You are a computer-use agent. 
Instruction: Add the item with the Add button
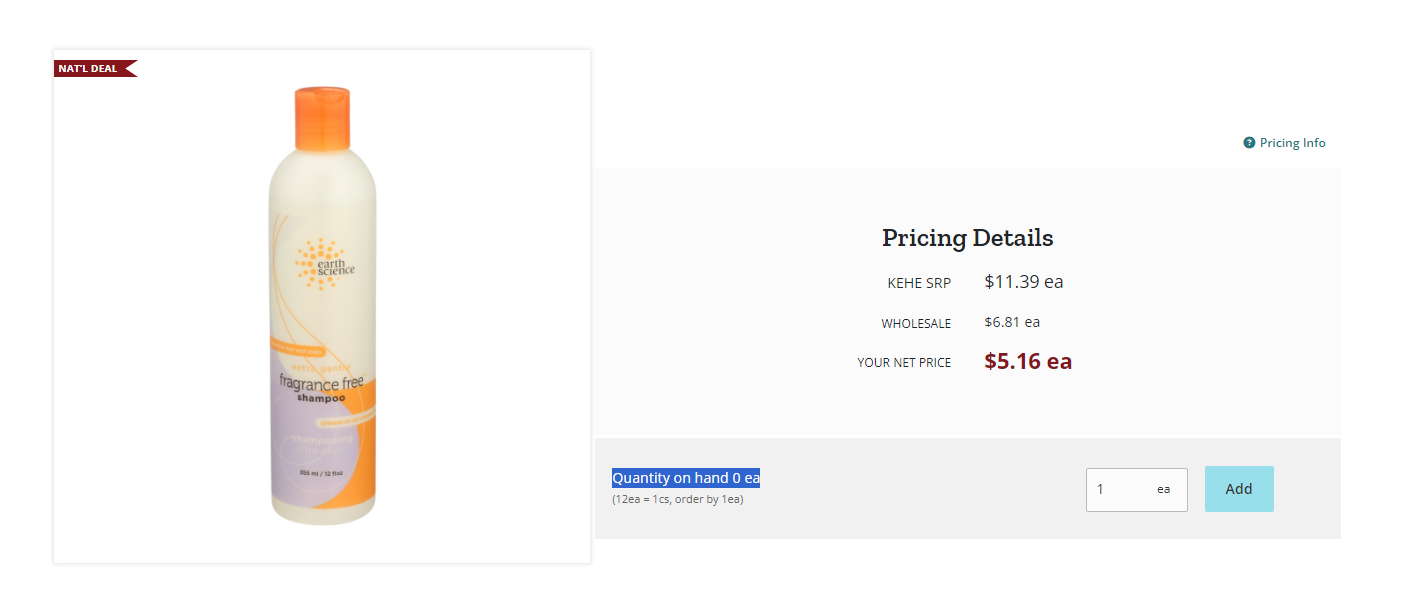(1239, 489)
